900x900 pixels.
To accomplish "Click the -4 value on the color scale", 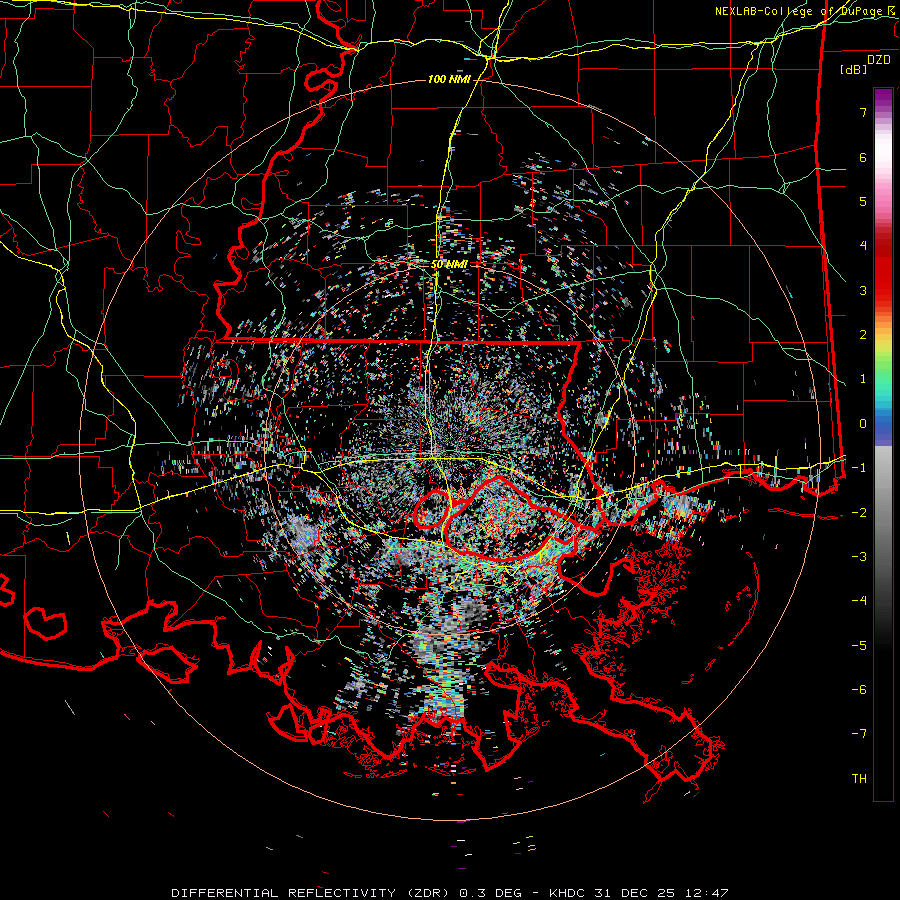I will coord(859,601).
